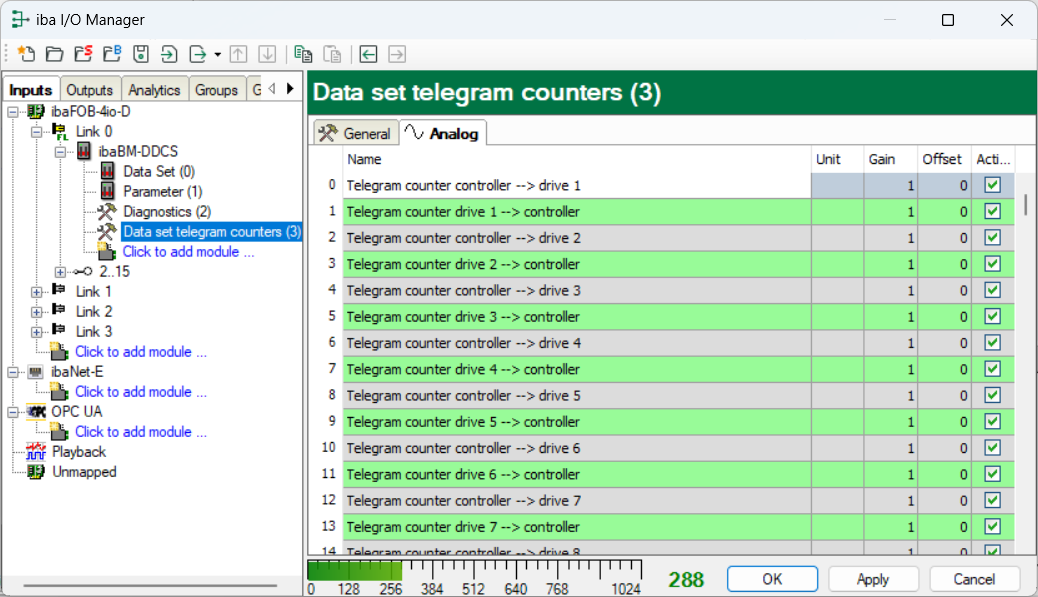The width and height of the screenshot is (1038, 597).
Task: Collapse the ibaBM-DDCS tree node
Action: pyautogui.click(x=60, y=151)
